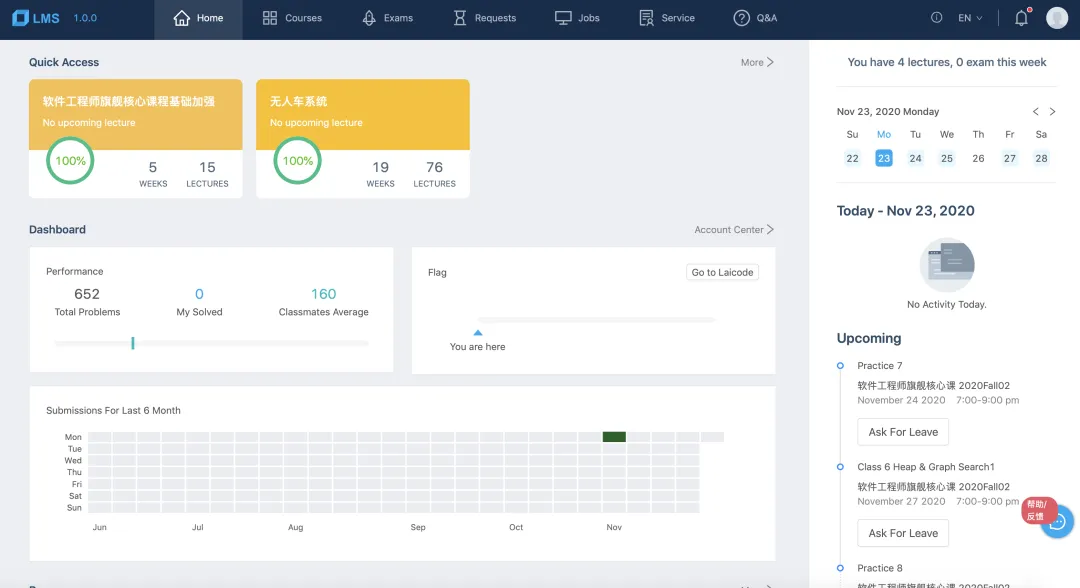Click the Q&A question mark icon
1080x588 pixels.
coord(741,18)
